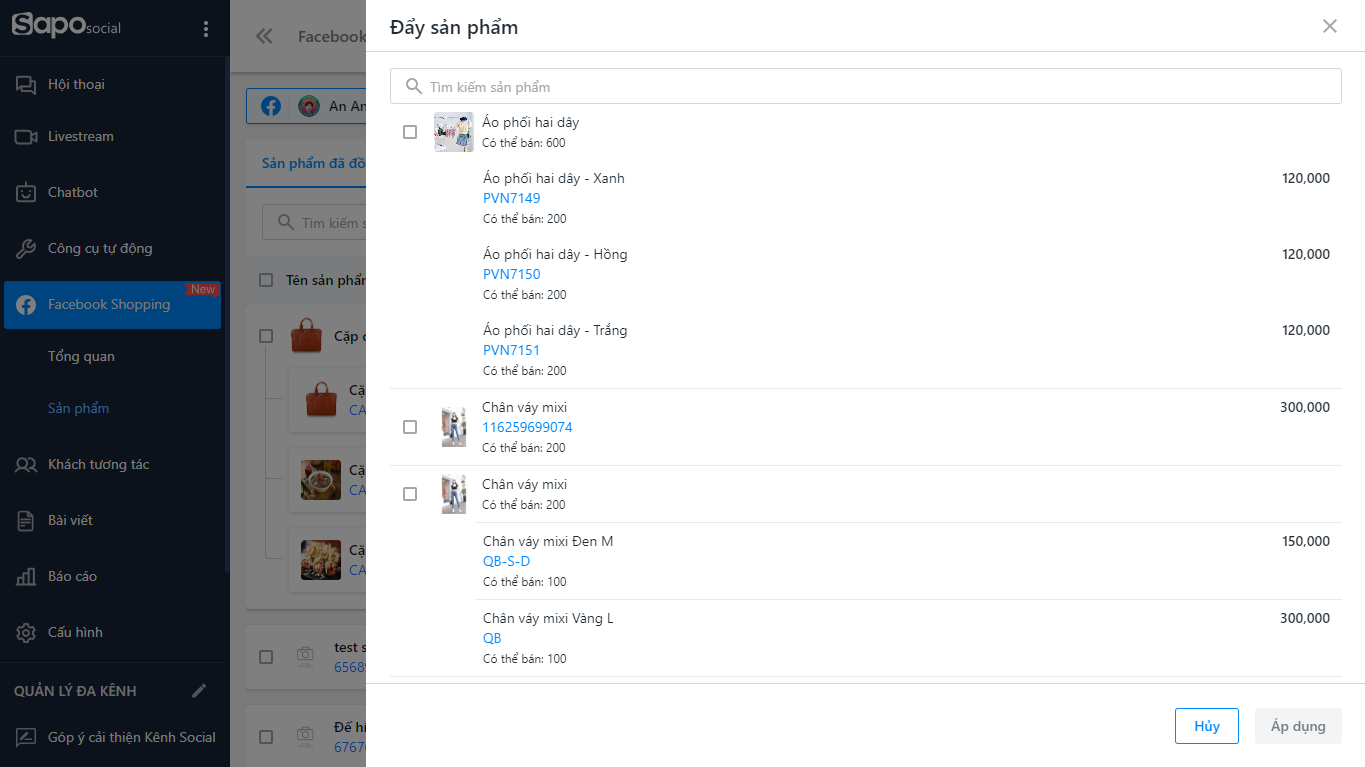Click the Áo phối hai dây product thumbnail
Viewport: 1365px width, 767px height.
(x=453, y=132)
